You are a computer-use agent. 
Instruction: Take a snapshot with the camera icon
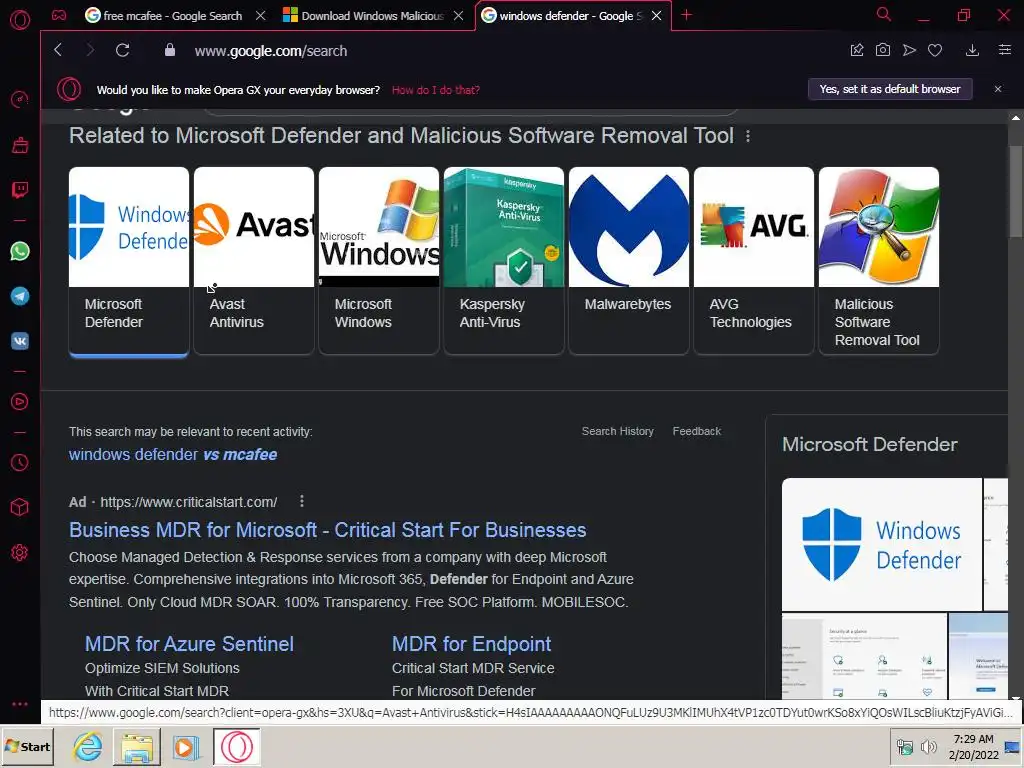883,50
